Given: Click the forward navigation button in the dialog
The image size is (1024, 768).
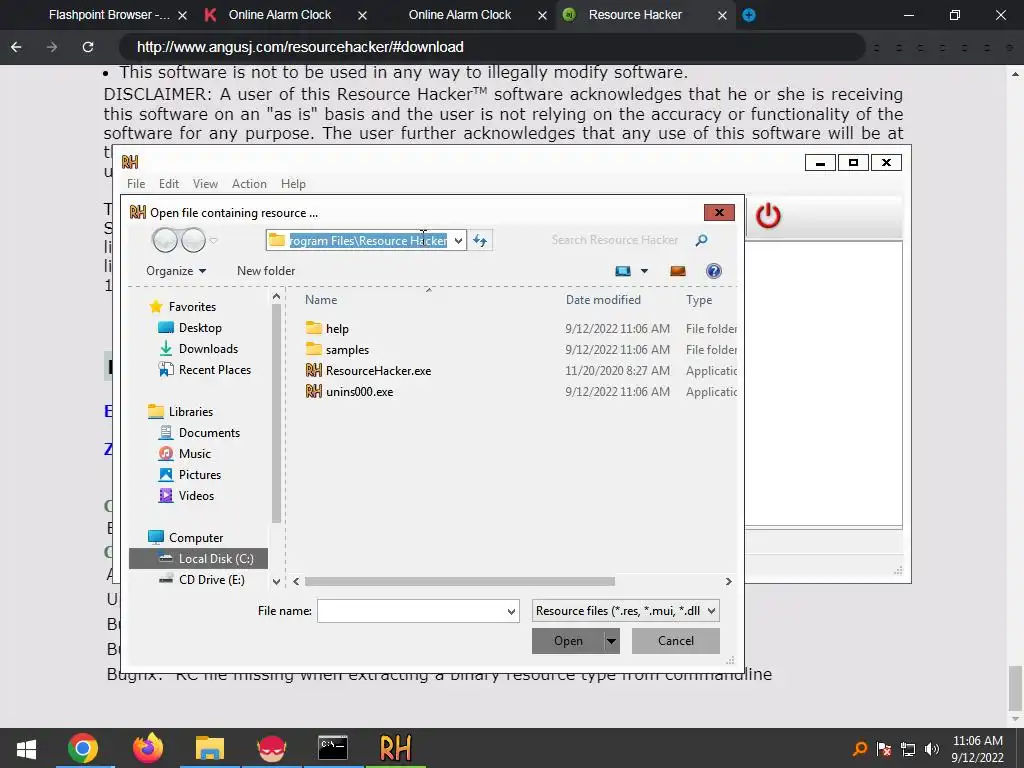Looking at the screenshot, I should coord(193,240).
